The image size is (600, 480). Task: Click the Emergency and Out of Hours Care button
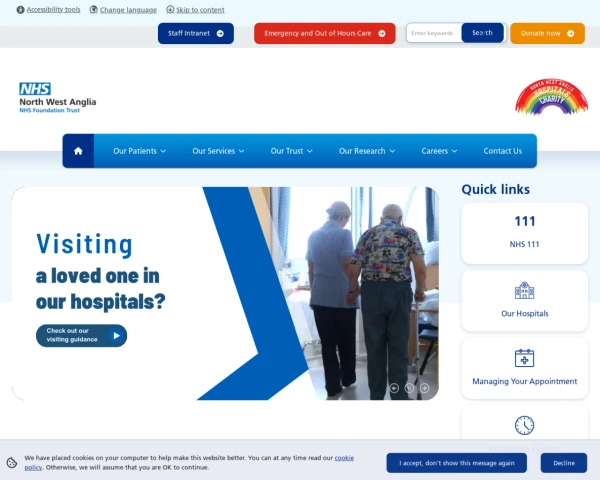tap(324, 33)
